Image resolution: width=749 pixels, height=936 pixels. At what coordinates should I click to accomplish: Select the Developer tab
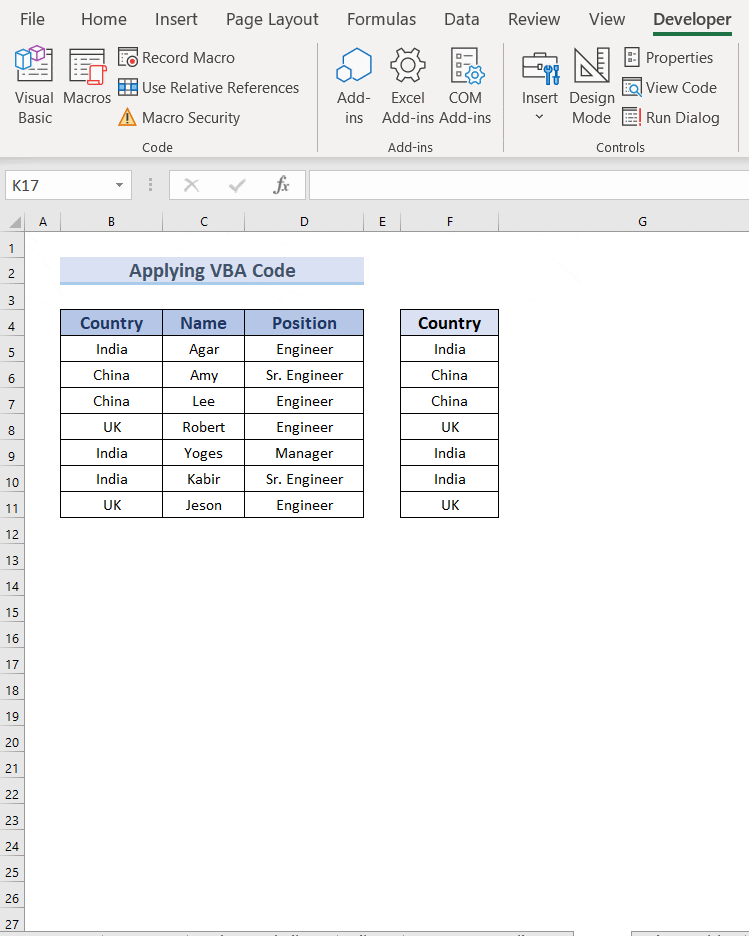click(692, 19)
